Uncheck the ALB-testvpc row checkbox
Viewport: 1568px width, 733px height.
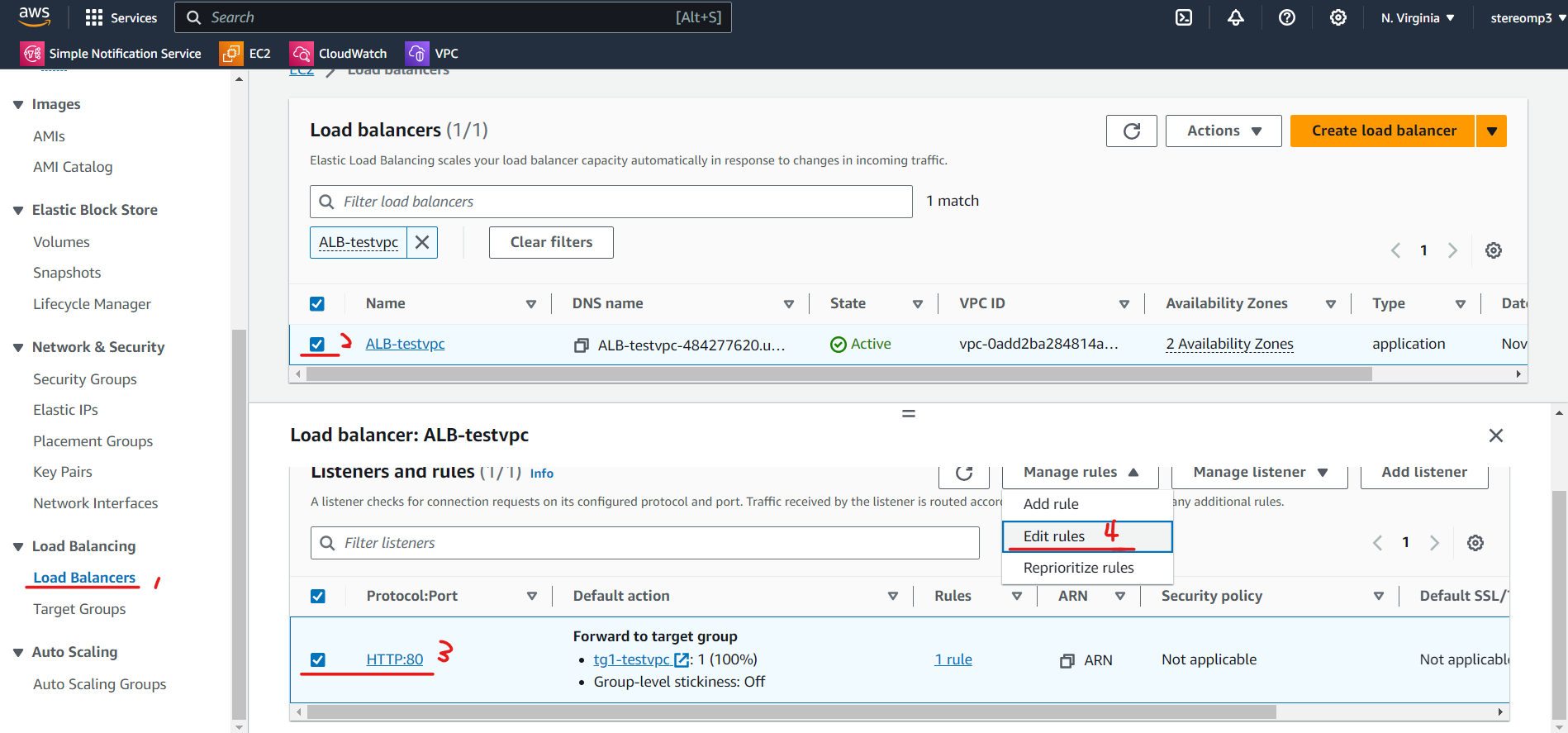point(317,345)
